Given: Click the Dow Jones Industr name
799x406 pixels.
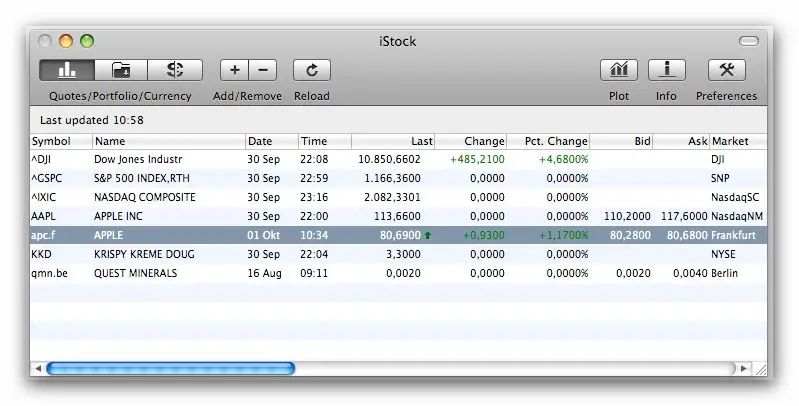Looking at the screenshot, I should [138, 159].
